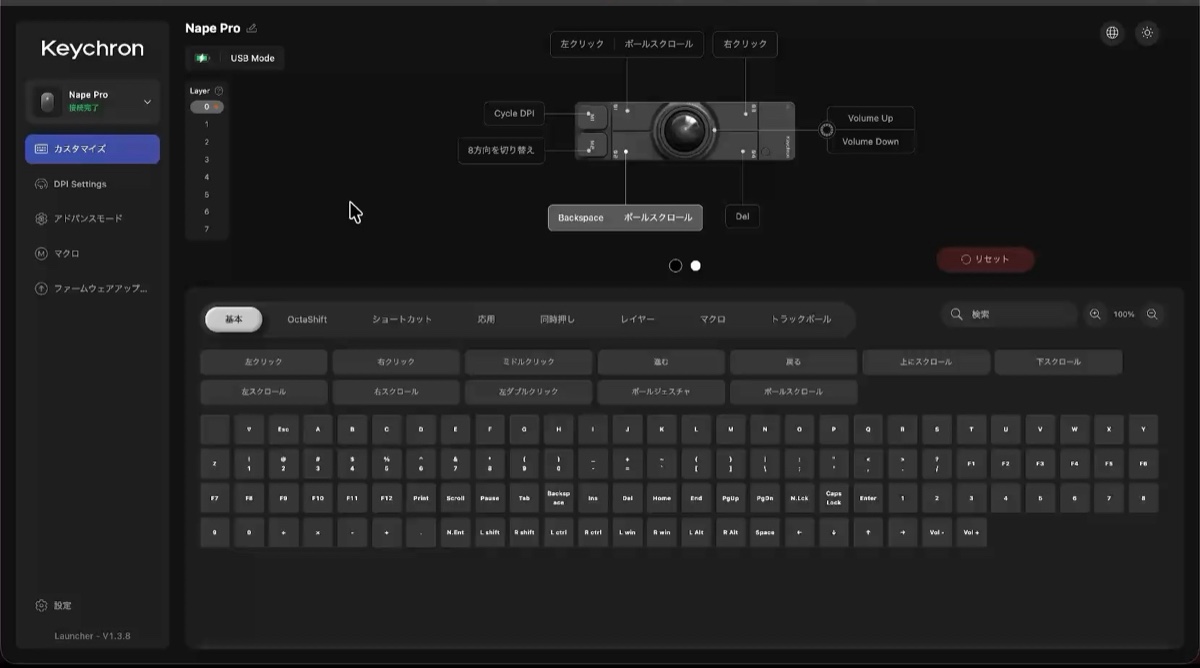Select Cycle DPI button assignment
The height and width of the screenshot is (668, 1200).
[x=514, y=114]
